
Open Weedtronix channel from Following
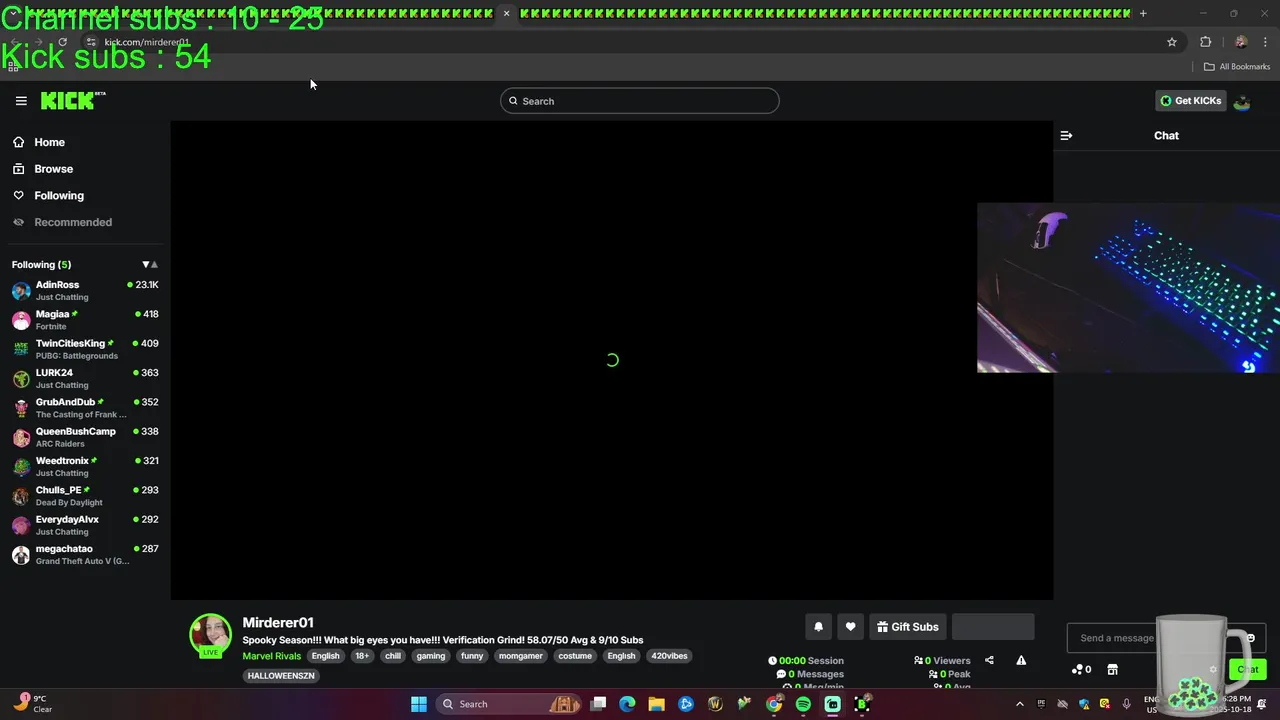pyautogui.click(x=85, y=466)
